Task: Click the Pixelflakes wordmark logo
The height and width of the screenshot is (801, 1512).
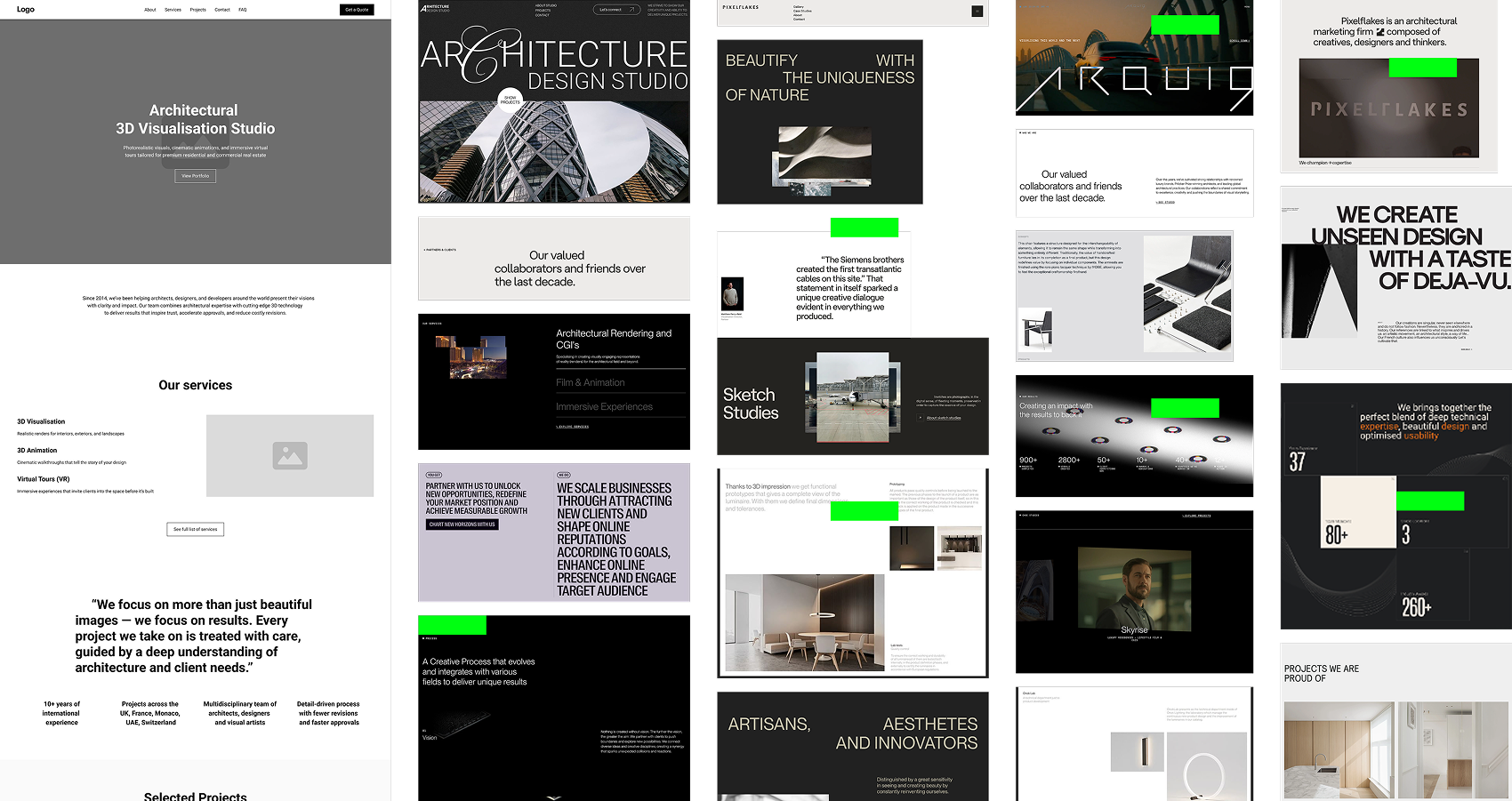Action: [x=740, y=7]
